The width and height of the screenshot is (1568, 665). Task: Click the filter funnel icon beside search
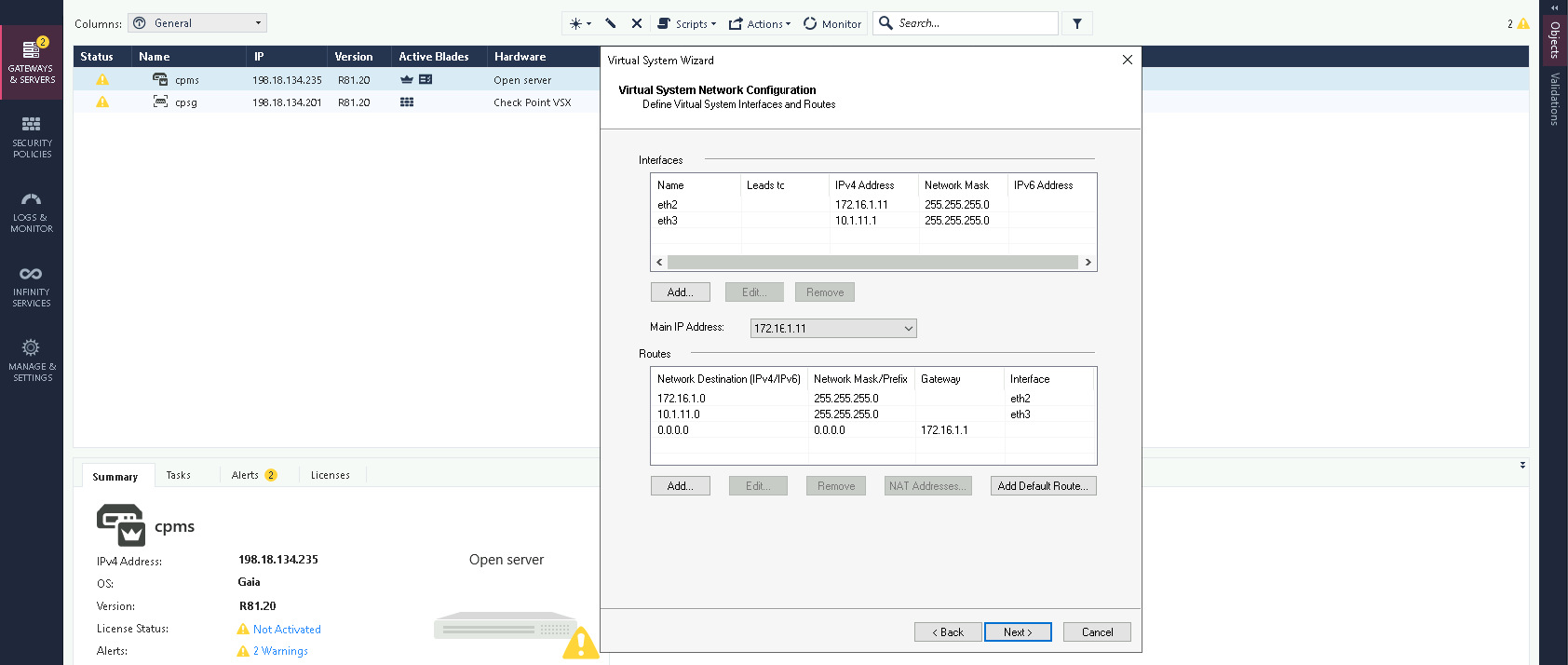pyautogui.click(x=1077, y=23)
